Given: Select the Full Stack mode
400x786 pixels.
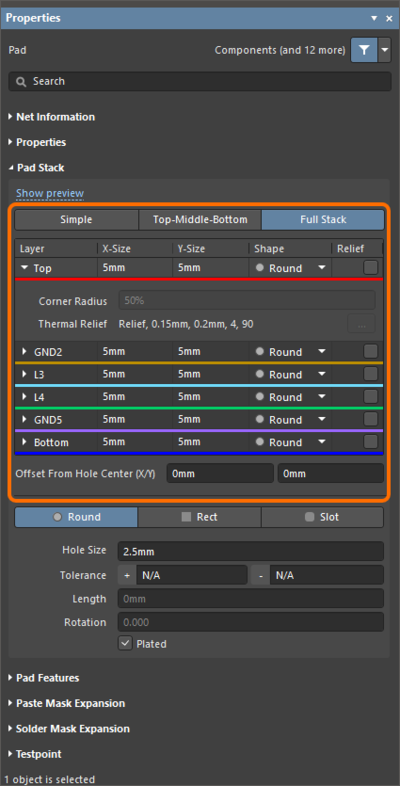Looking at the screenshot, I should tap(323, 220).
